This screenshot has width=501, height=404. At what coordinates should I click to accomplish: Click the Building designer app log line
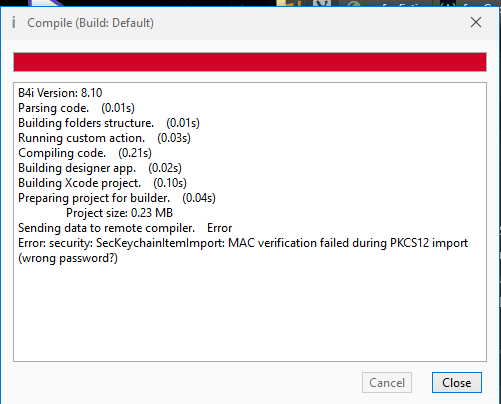[x=100, y=168]
